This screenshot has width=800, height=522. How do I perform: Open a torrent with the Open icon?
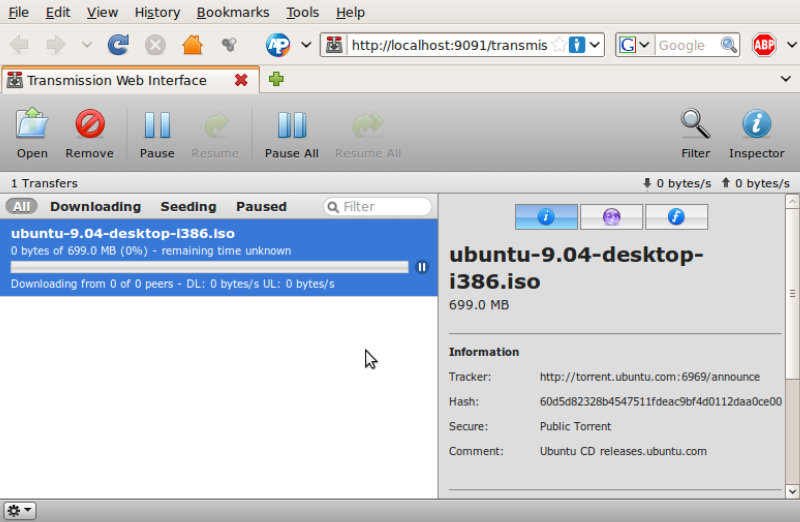pos(32,124)
